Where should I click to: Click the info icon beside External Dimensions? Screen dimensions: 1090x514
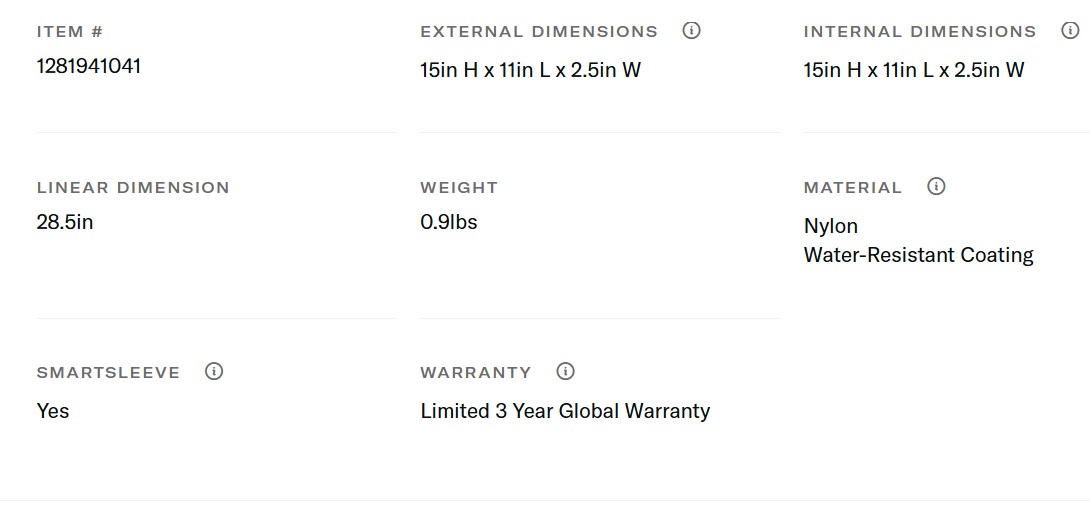[691, 31]
